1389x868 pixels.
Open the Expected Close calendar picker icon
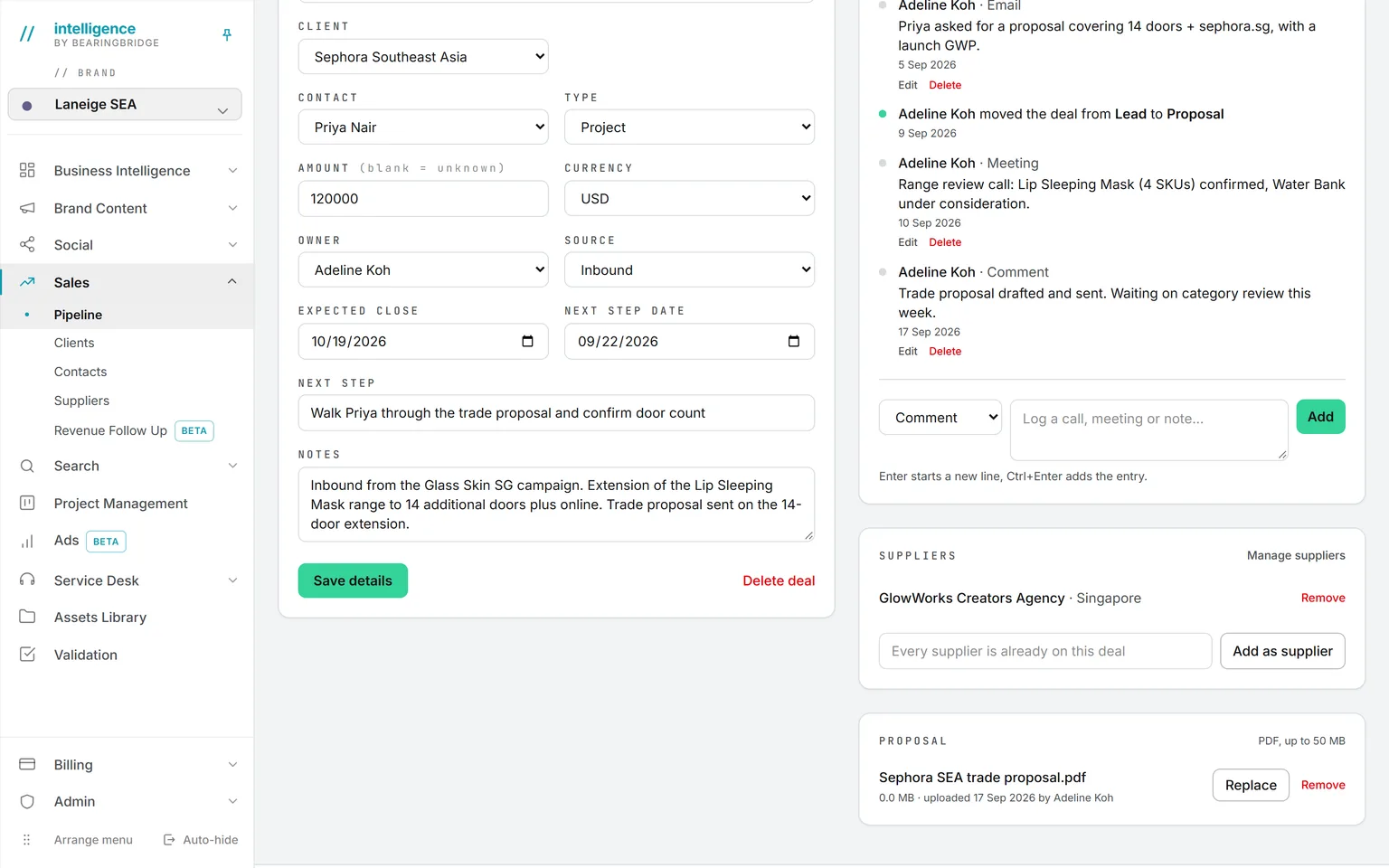point(528,341)
